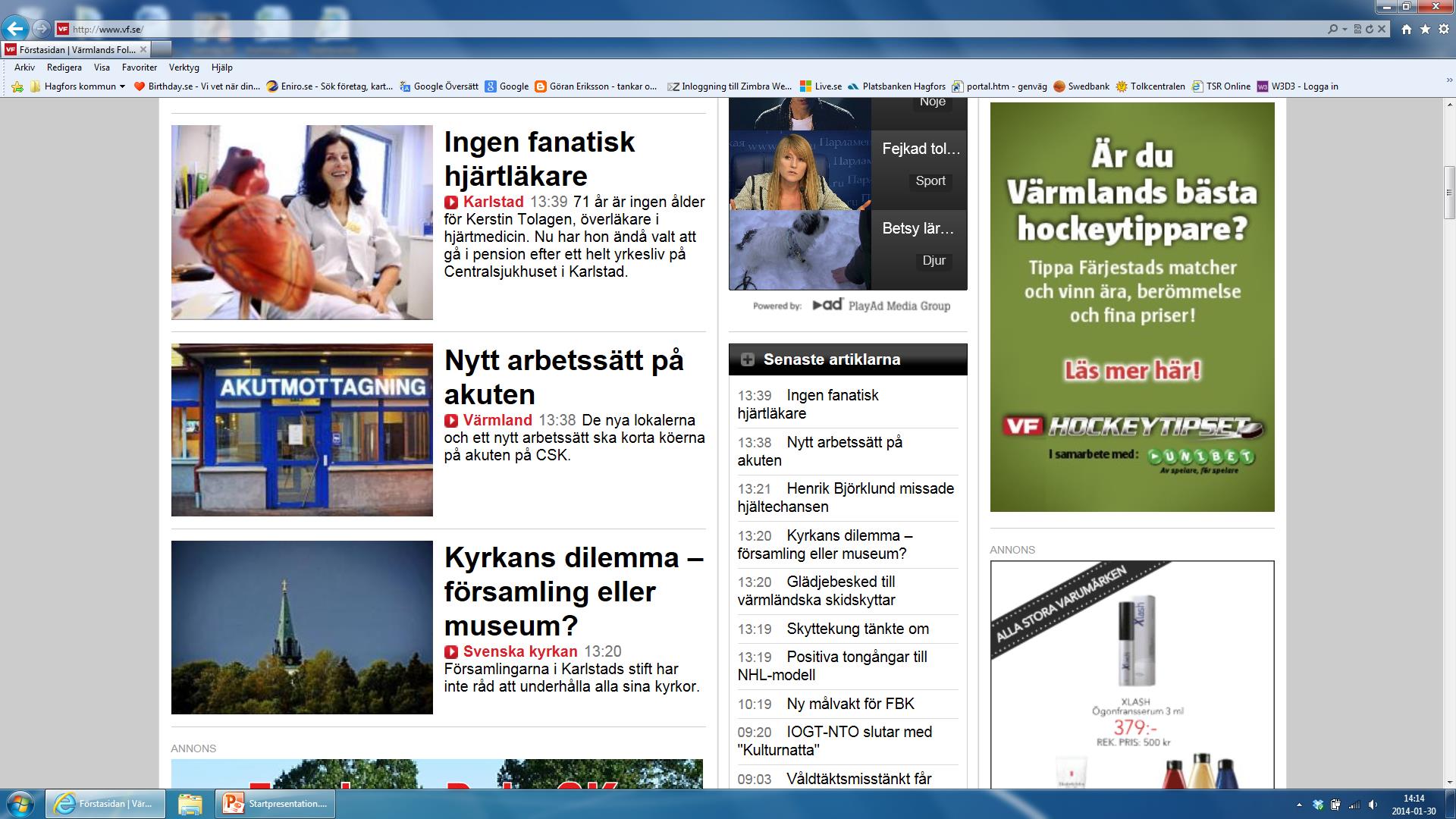Open Positiva tongångar till NHL-modell

tap(833, 666)
